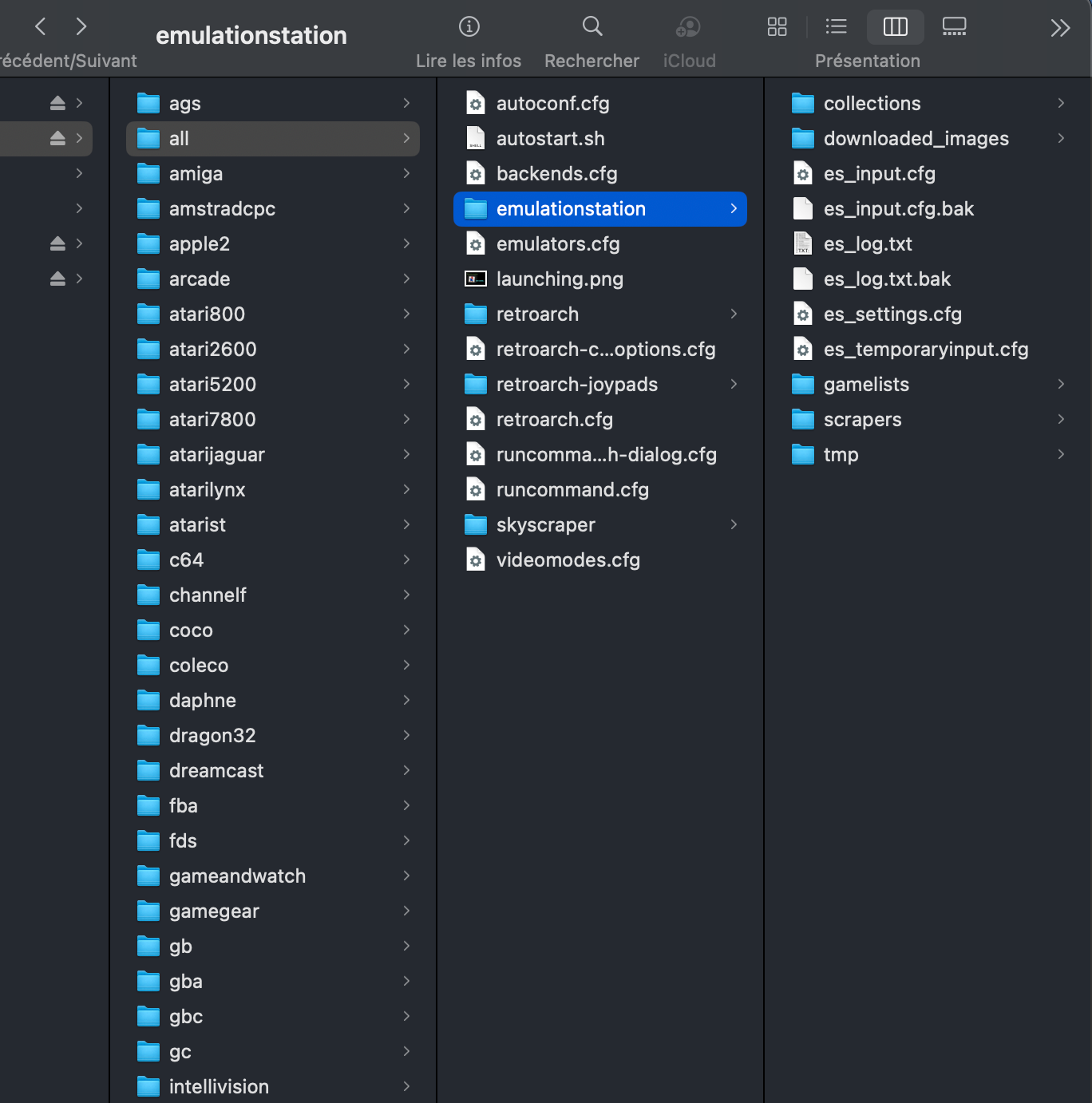Image resolution: width=1092 pixels, height=1103 pixels.
Task: Expand the tmp folder chevron
Action: tap(1061, 454)
